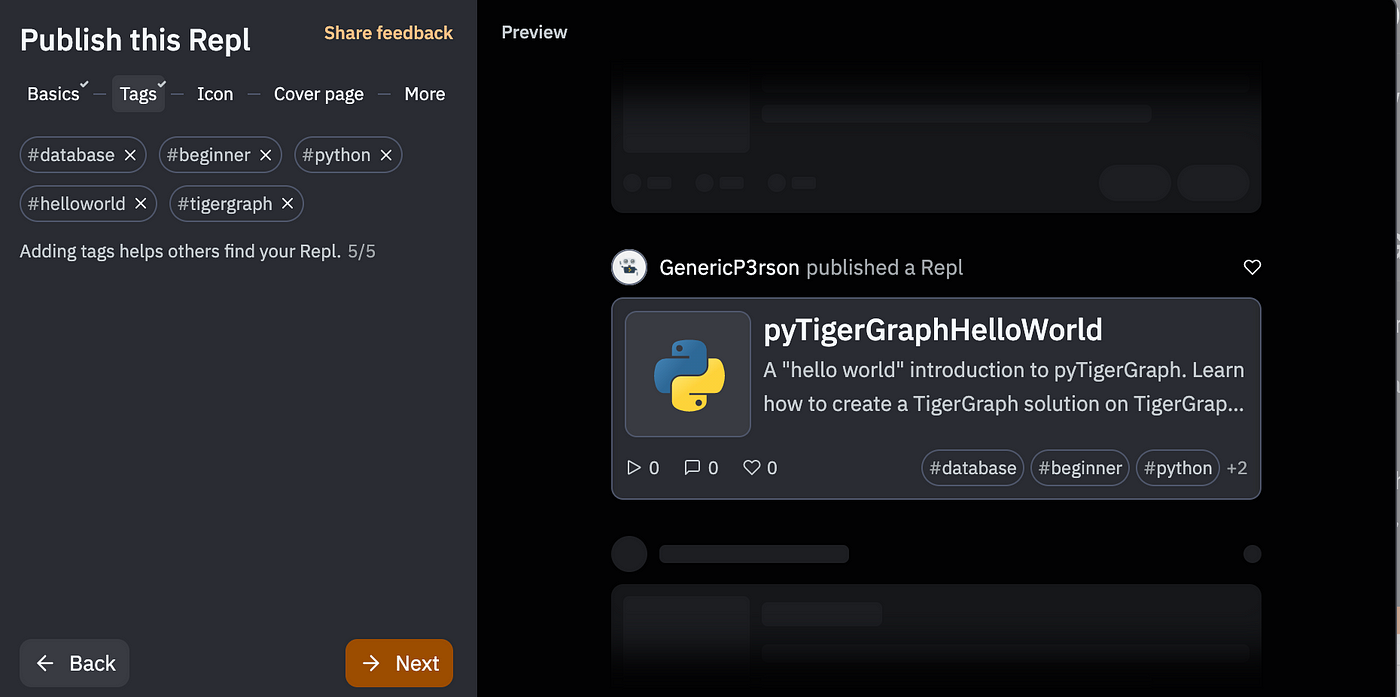Remove the #beginner tag
Image resolution: width=1400 pixels, height=697 pixels.
(265, 155)
